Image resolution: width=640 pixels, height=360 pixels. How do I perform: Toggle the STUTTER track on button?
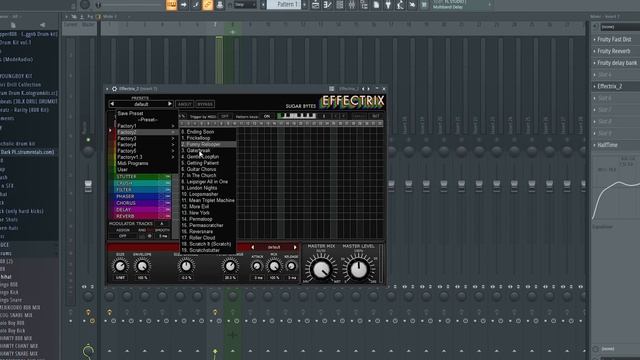coord(167,177)
